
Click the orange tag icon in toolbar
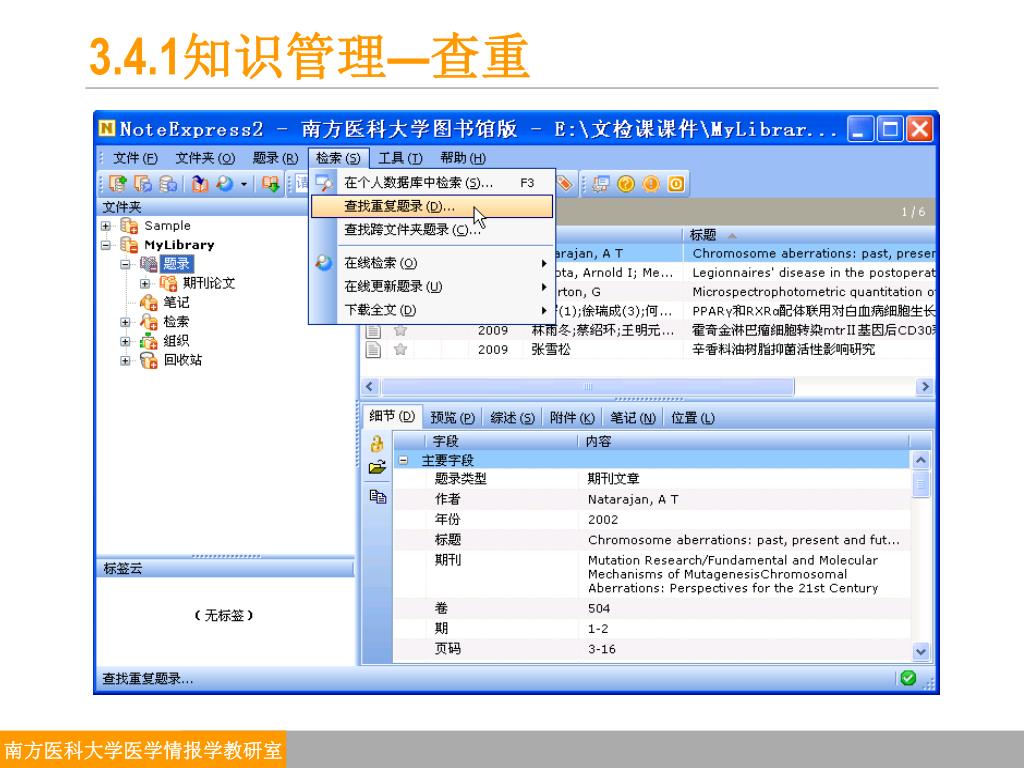coord(564,184)
